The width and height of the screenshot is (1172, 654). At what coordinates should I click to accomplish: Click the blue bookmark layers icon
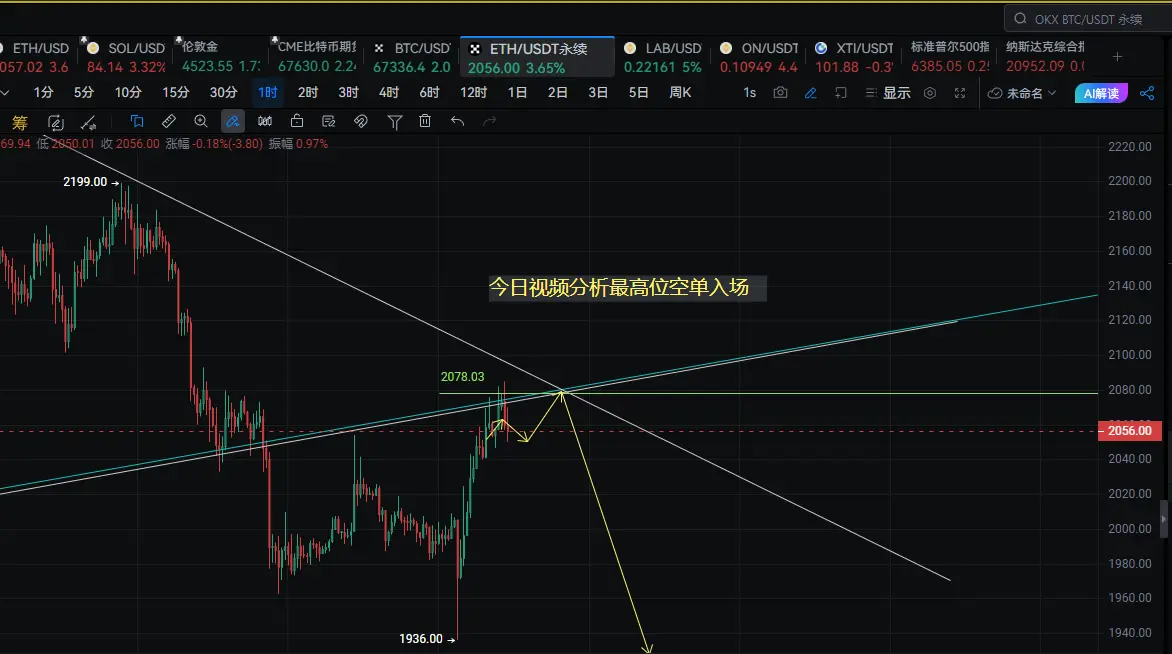click(x=137, y=121)
